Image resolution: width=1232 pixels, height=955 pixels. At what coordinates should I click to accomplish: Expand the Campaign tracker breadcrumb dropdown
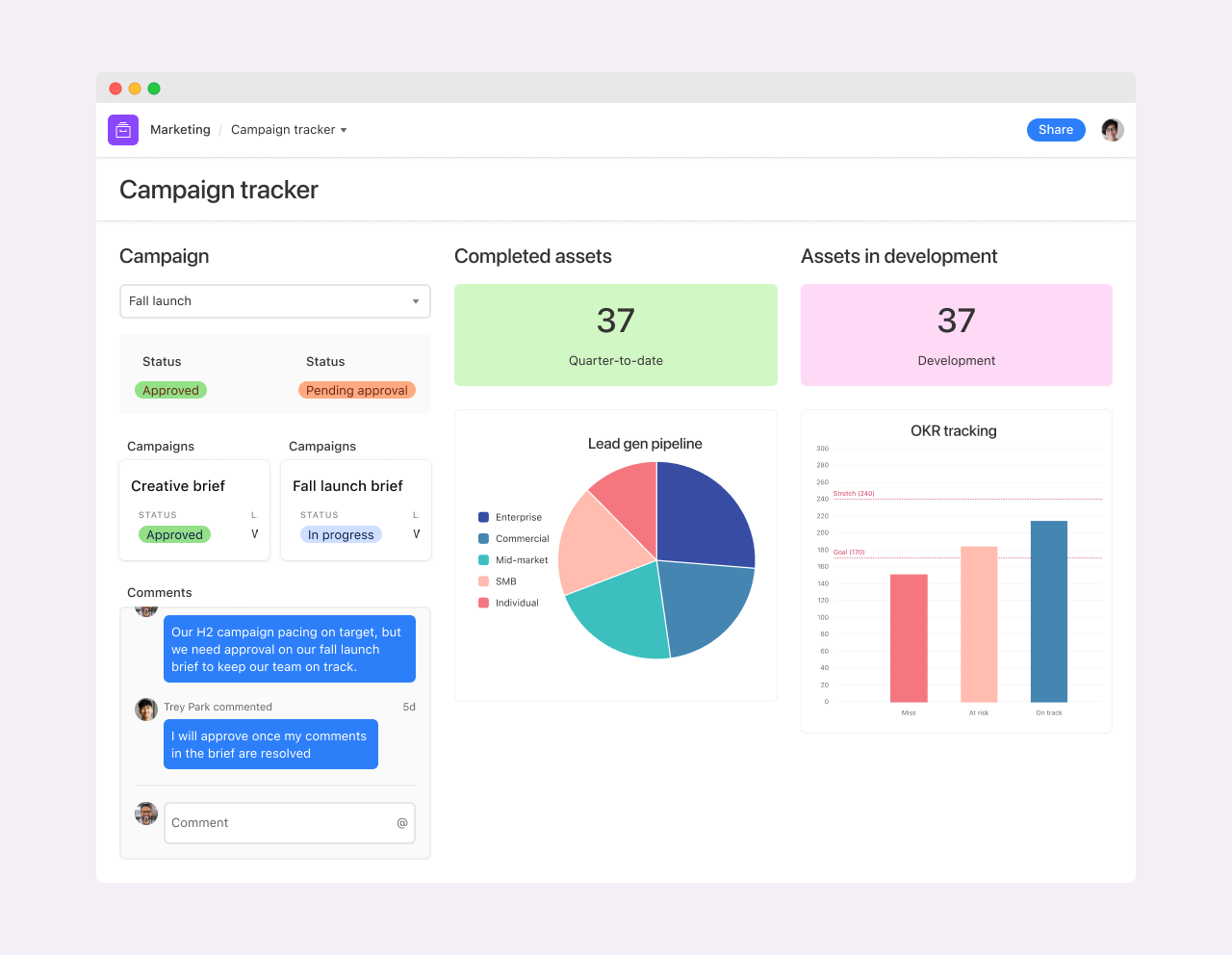289,130
